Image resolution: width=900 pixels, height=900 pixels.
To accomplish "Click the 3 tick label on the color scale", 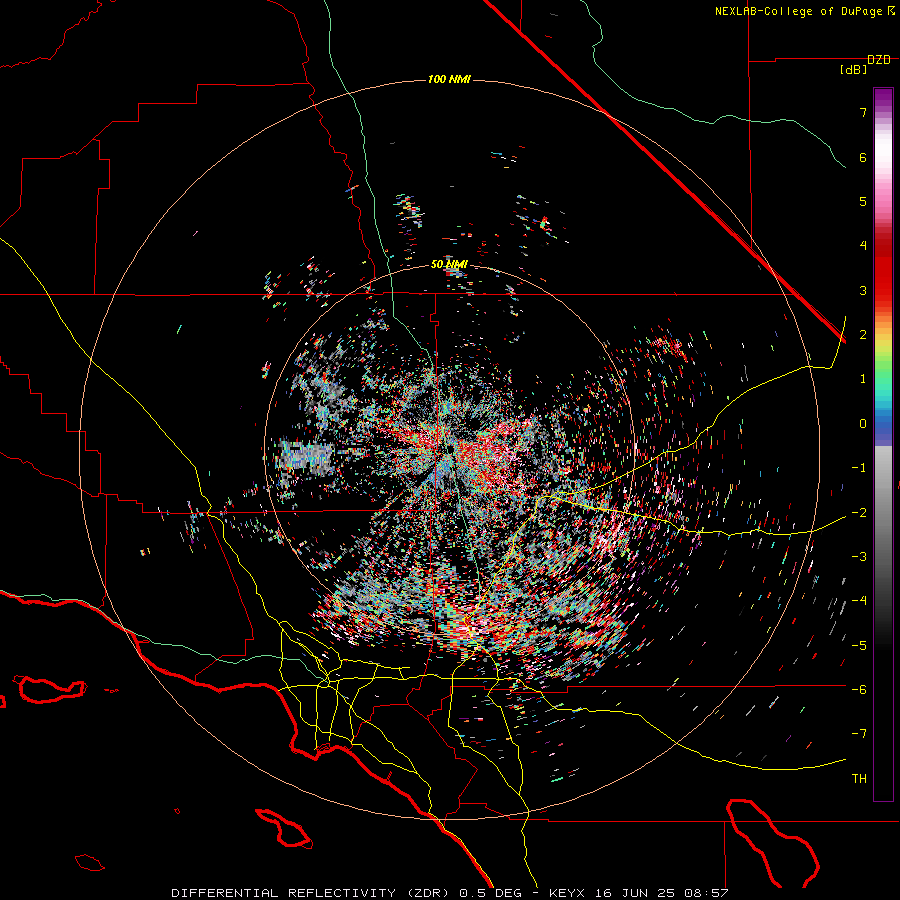I will point(863,290).
